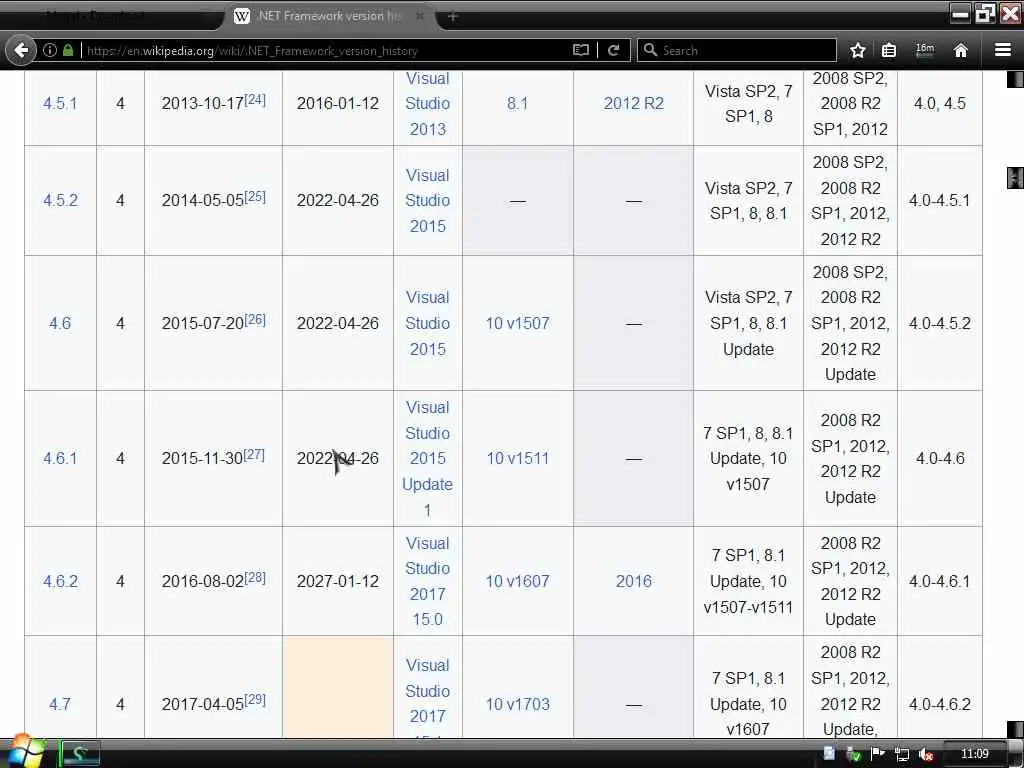Select the 2016-01-12 support end date
This screenshot has height=768, width=1024.
coord(338,103)
